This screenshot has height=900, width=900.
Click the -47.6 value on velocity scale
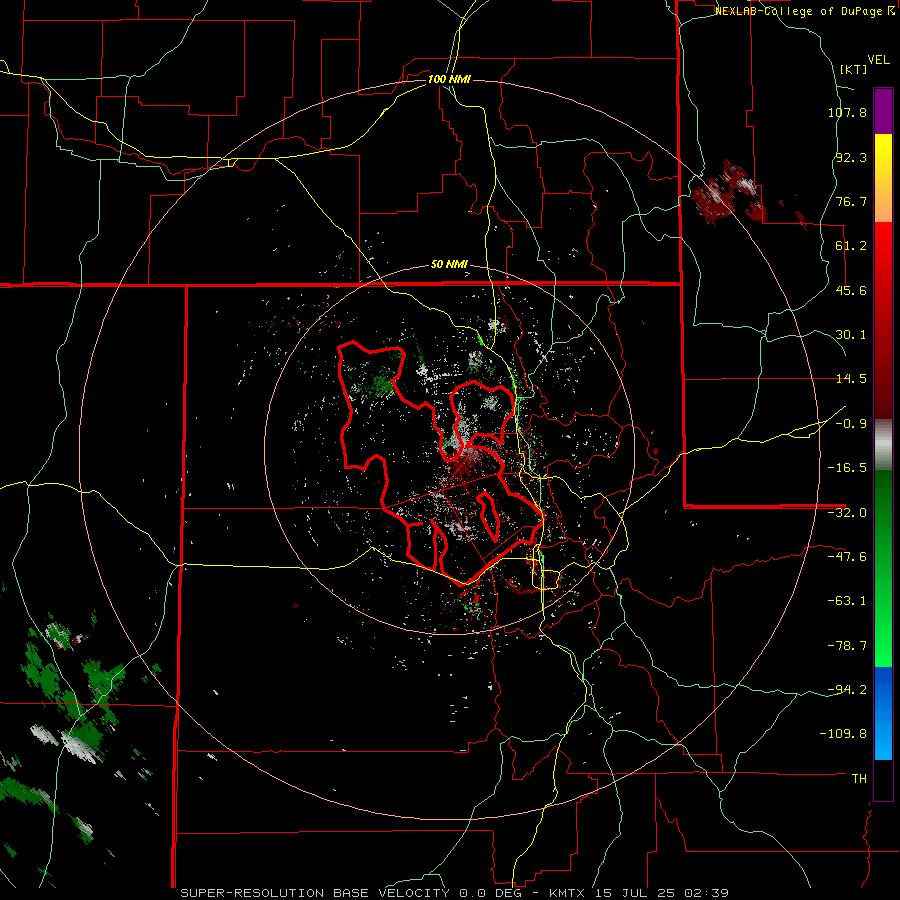coord(847,557)
